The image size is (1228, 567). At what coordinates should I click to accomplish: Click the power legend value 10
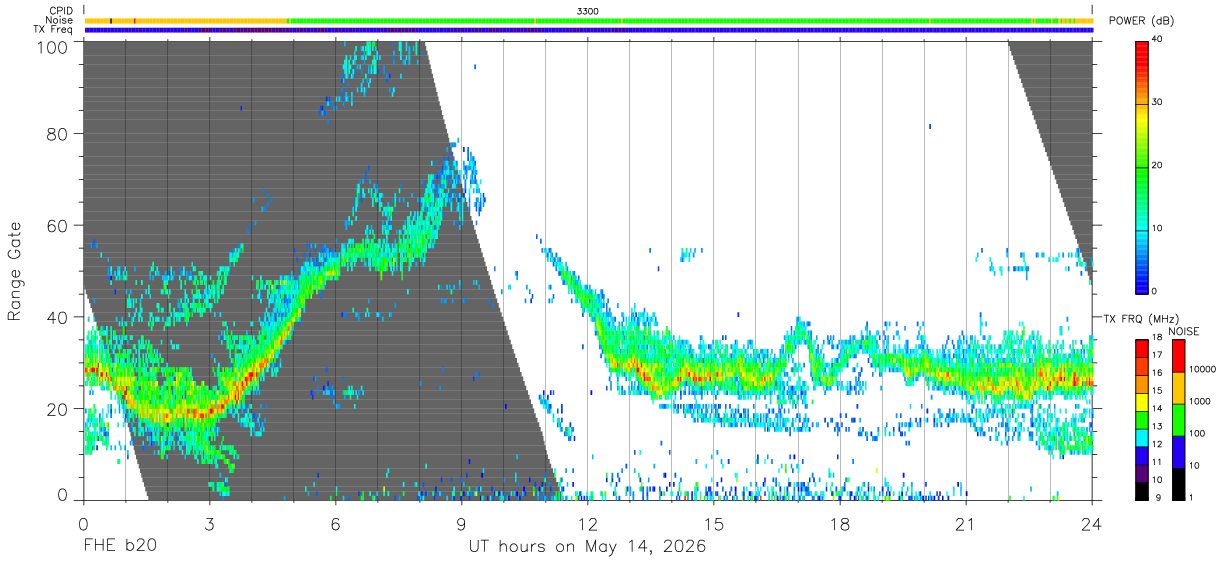pos(1158,228)
